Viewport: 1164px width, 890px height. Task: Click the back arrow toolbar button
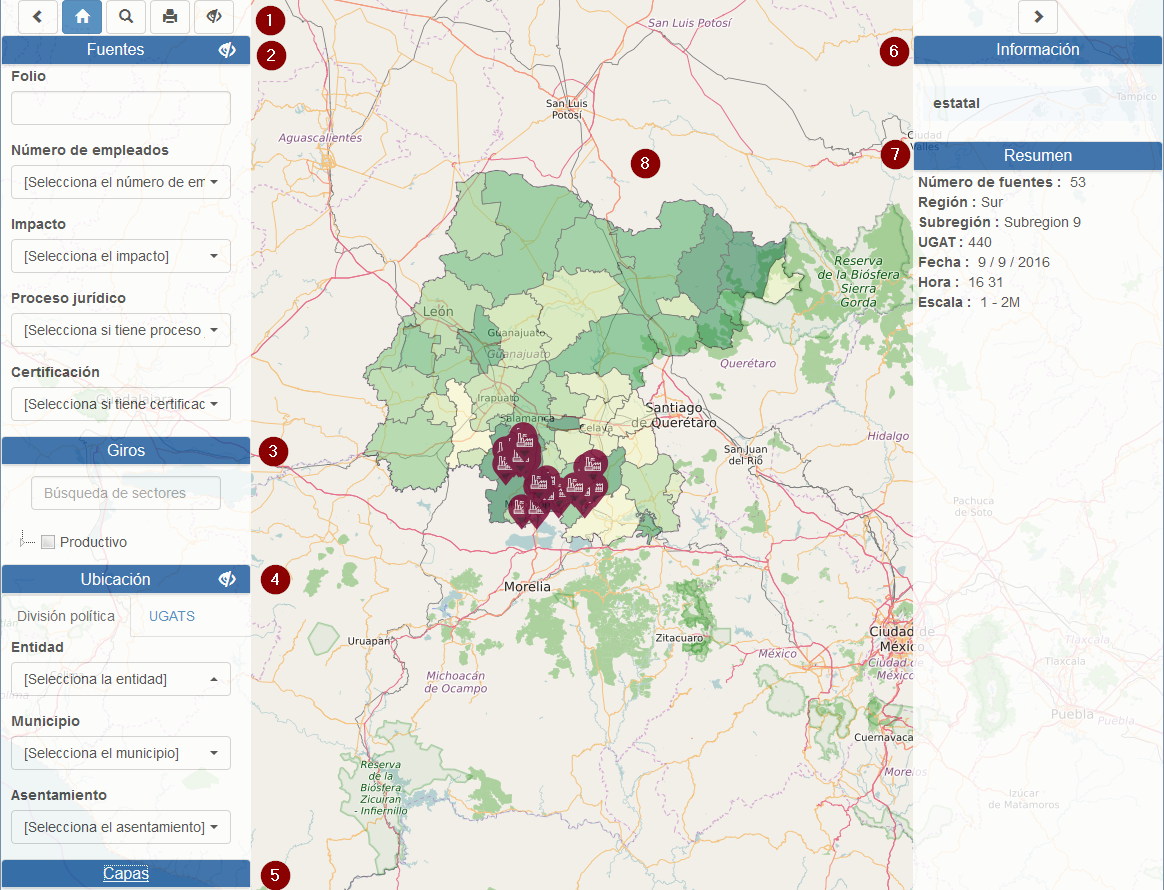coord(38,16)
